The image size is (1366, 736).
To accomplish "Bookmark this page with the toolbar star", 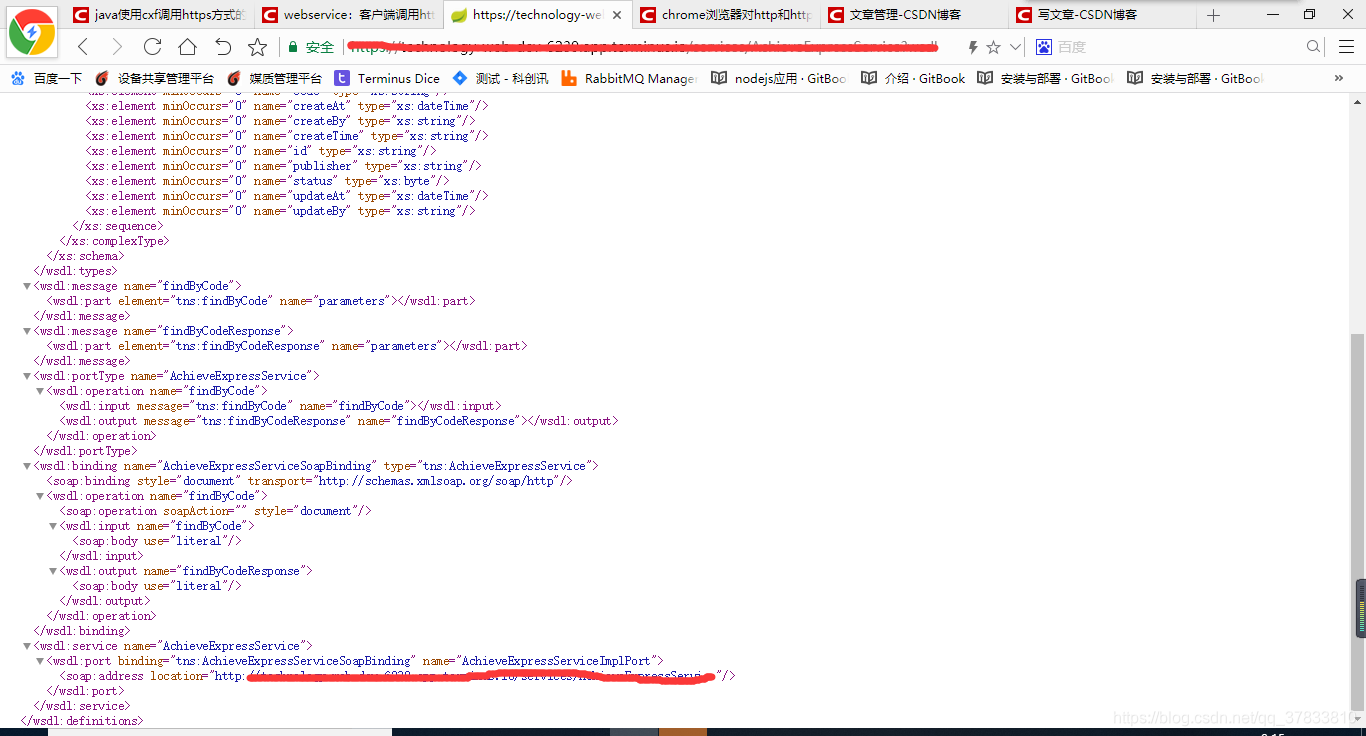I will 258,47.
